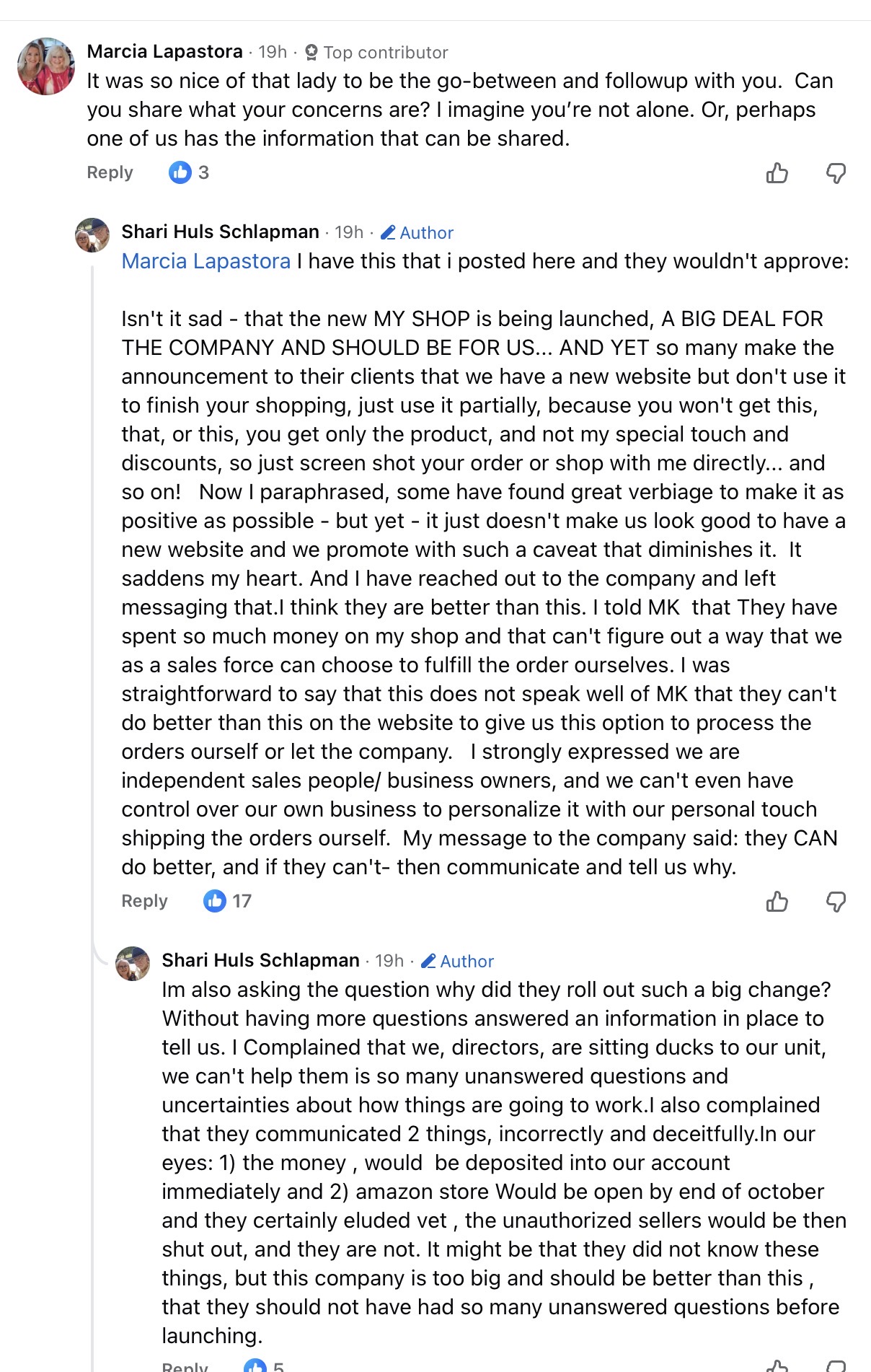This screenshot has width=871, height=1372.
Task: View the 17 likes on Shari's reply
Action: [x=227, y=901]
